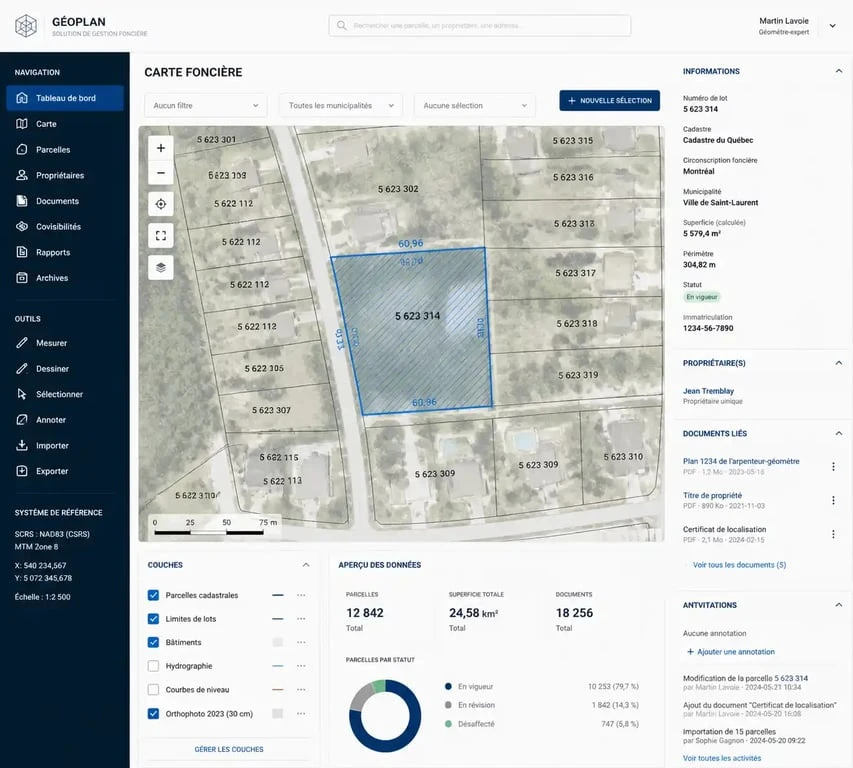
Task: Click Ajouter une annotation
Action: coord(731,652)
